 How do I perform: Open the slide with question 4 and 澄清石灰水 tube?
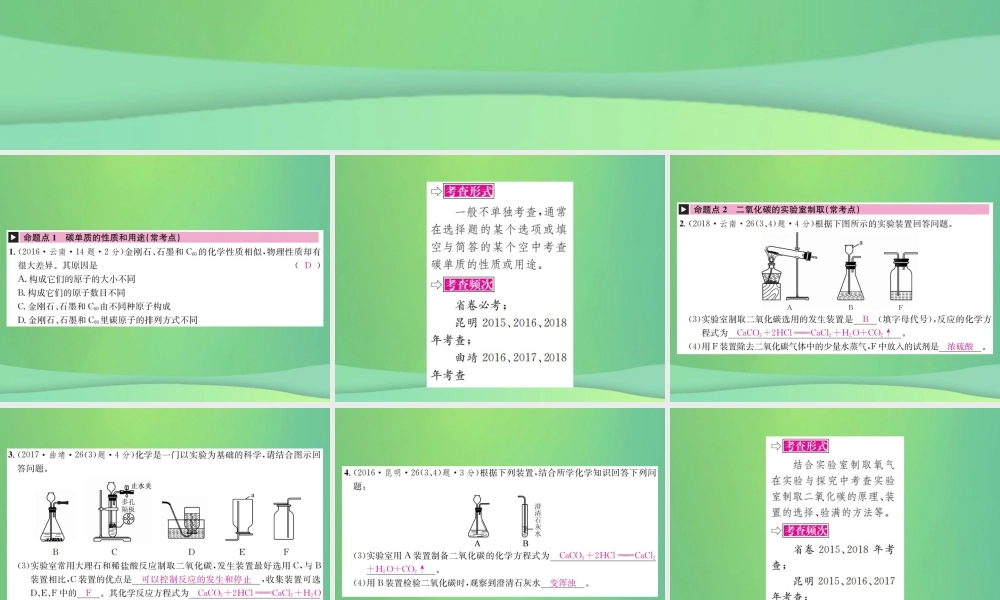tap(500, 504)
